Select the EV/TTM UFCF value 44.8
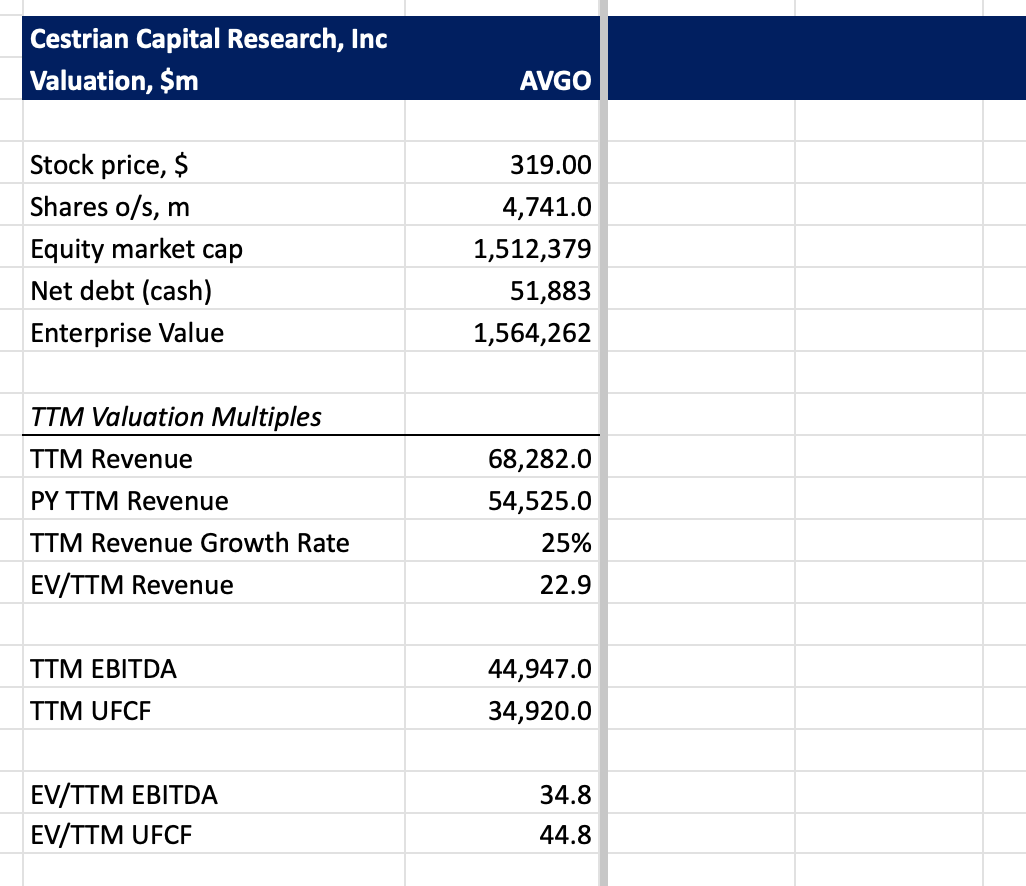Viewport: 1026px width, 886px height. coord(502,833)
